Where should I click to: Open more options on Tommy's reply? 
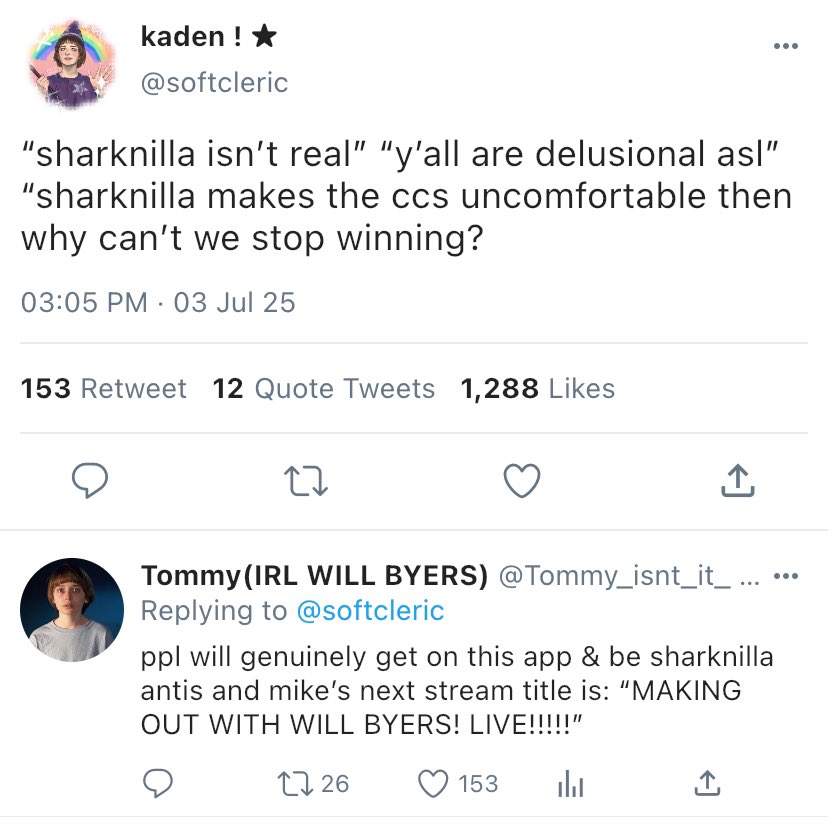[788, 576]
